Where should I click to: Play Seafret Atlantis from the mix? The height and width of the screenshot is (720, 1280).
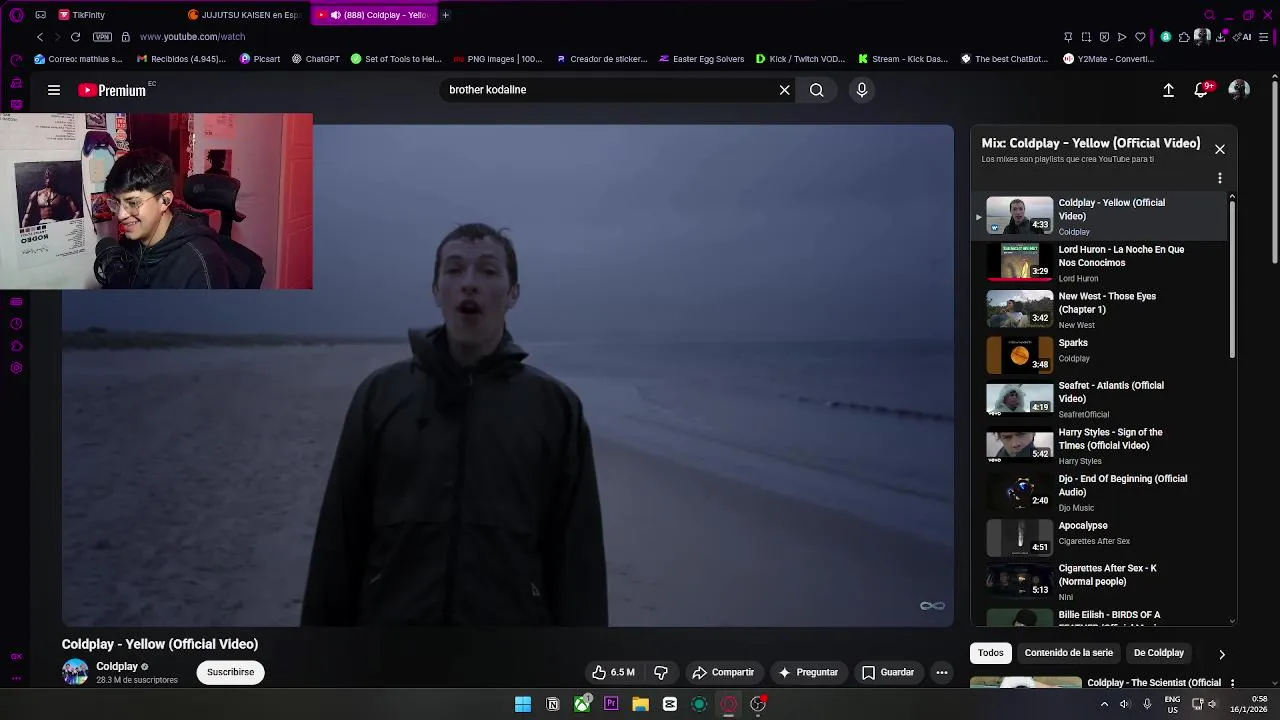[1100, 399]
